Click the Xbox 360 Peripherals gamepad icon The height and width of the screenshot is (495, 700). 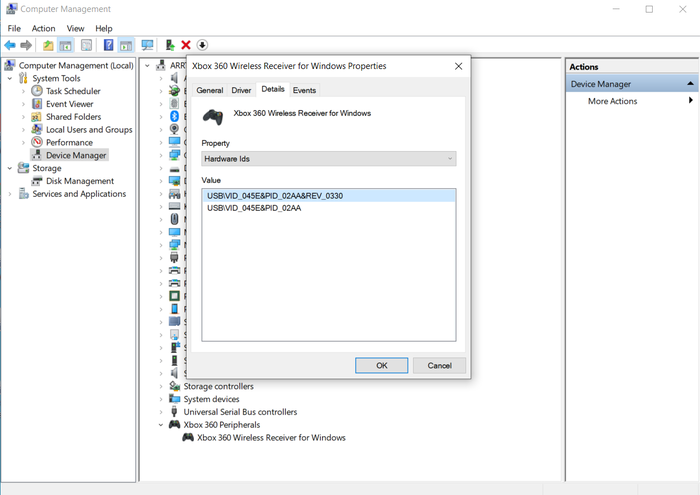tap(175, 424)
